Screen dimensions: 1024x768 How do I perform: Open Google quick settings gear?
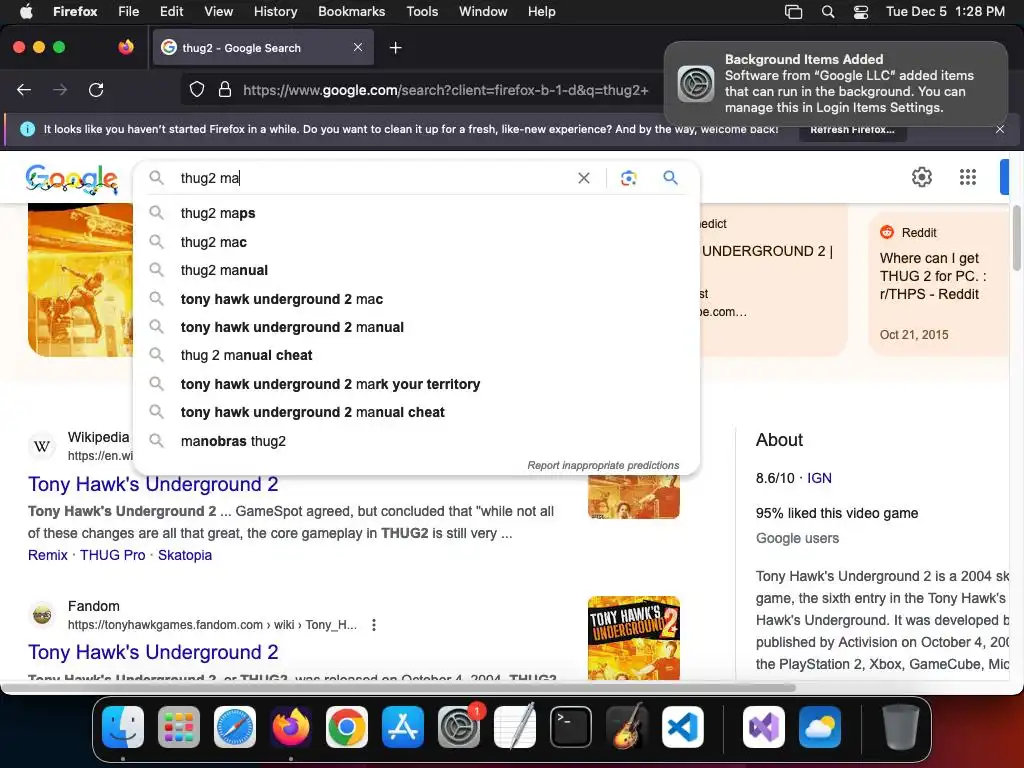tap(921, 177)
